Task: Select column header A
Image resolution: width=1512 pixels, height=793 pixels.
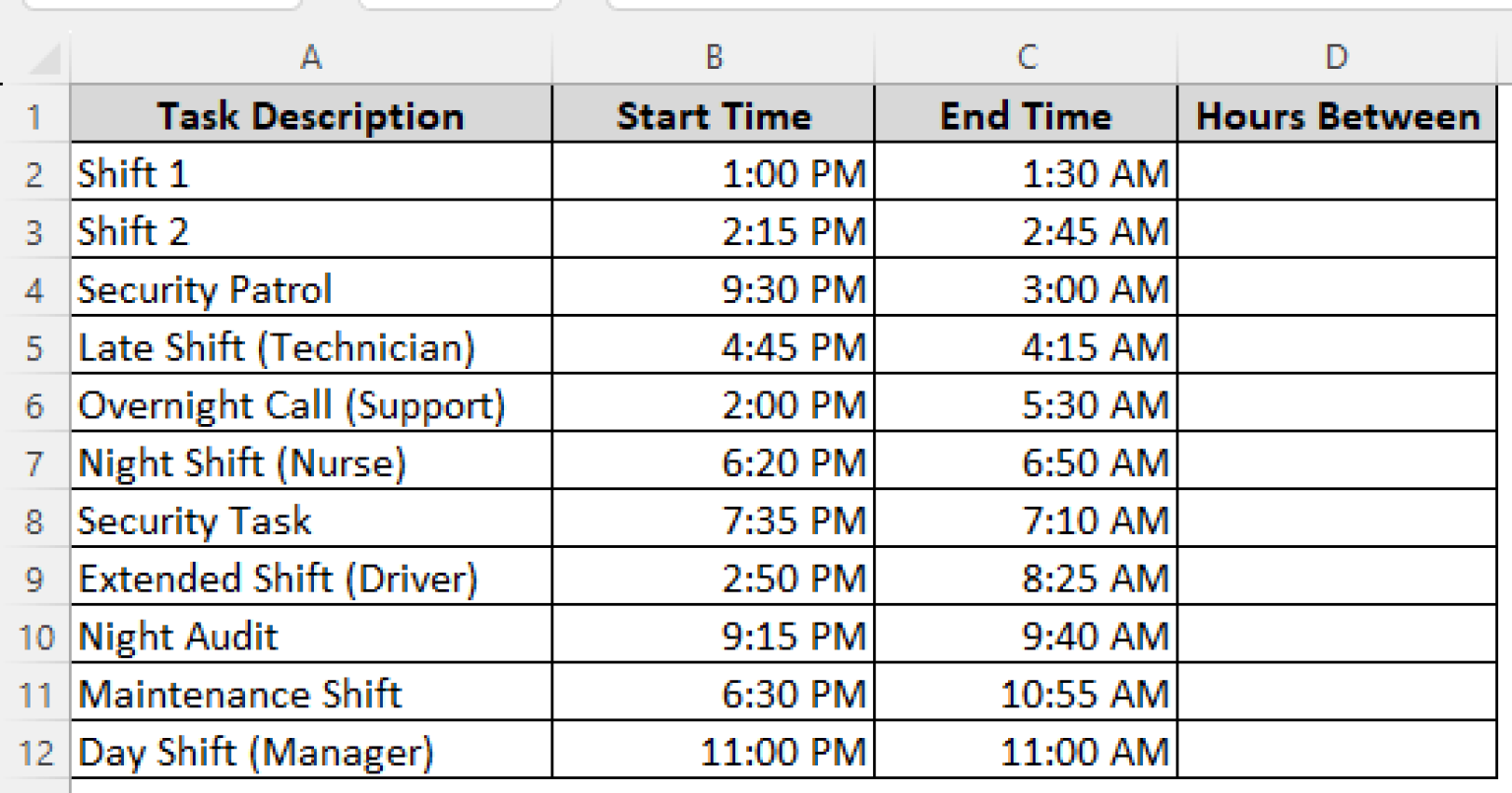Action: click(x=311, y=57)
